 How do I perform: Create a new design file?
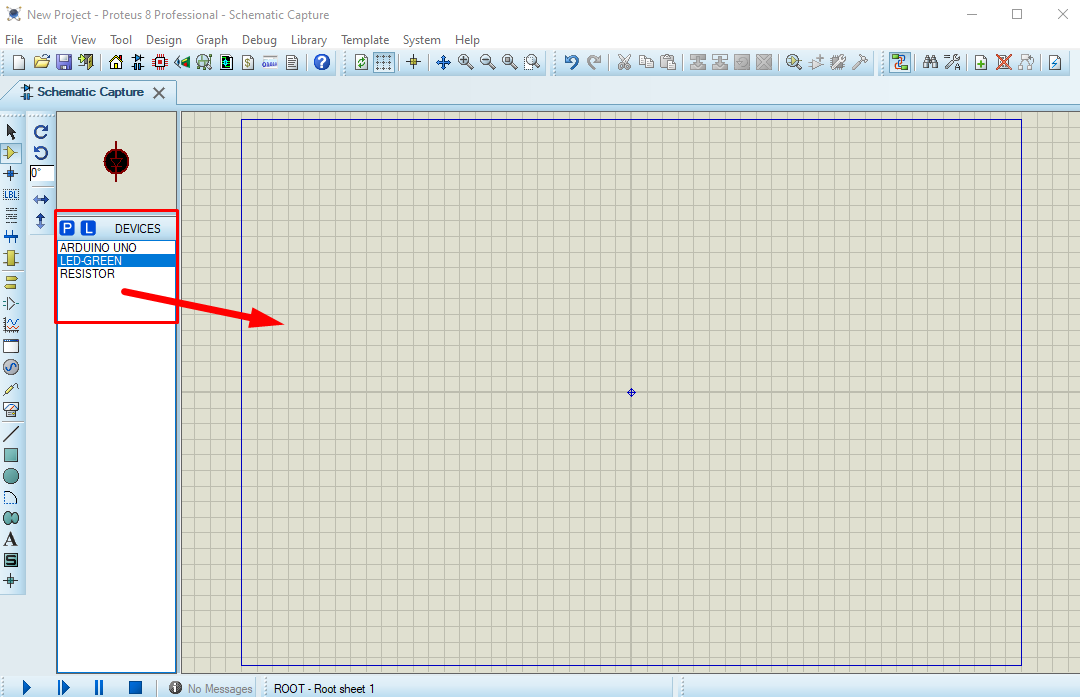(19, 63)
